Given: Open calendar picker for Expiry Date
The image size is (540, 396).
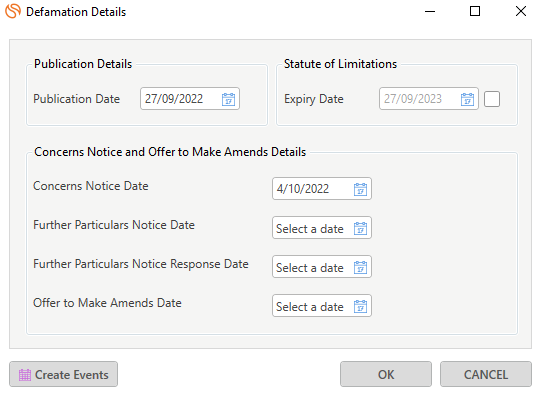Looking at the screenshot, I should pos(467,99).
